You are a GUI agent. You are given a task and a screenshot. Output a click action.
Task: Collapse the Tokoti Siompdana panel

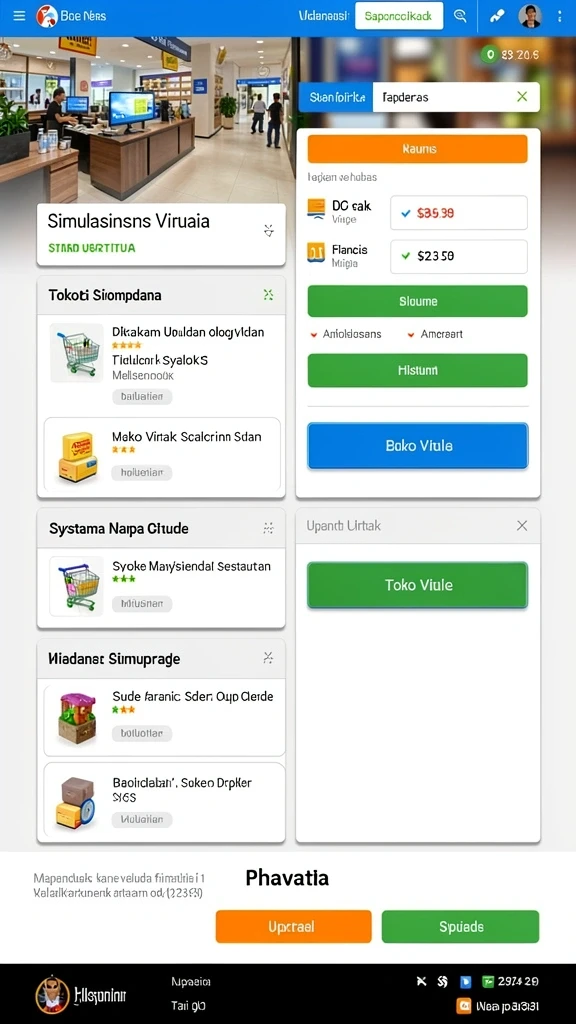click(268, 295)
